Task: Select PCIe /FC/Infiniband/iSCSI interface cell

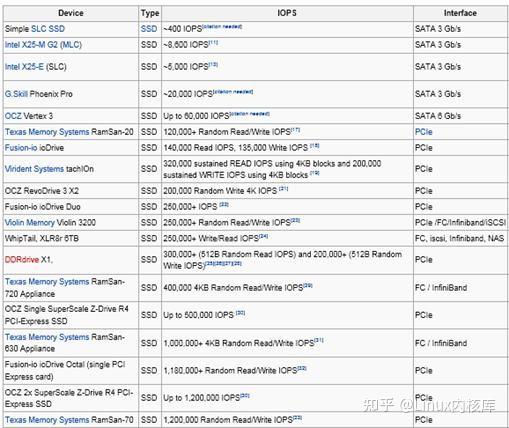Action: [x=460, y=223]
